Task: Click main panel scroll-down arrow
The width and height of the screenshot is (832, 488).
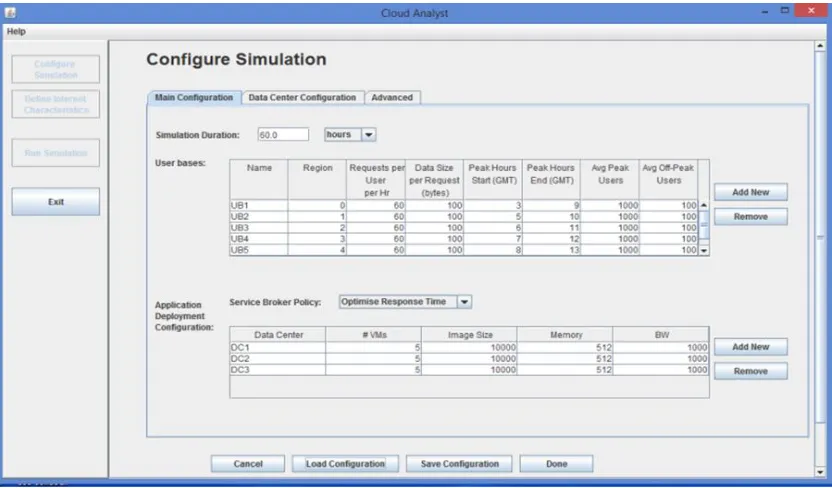Action: click(x=820, y=472)
